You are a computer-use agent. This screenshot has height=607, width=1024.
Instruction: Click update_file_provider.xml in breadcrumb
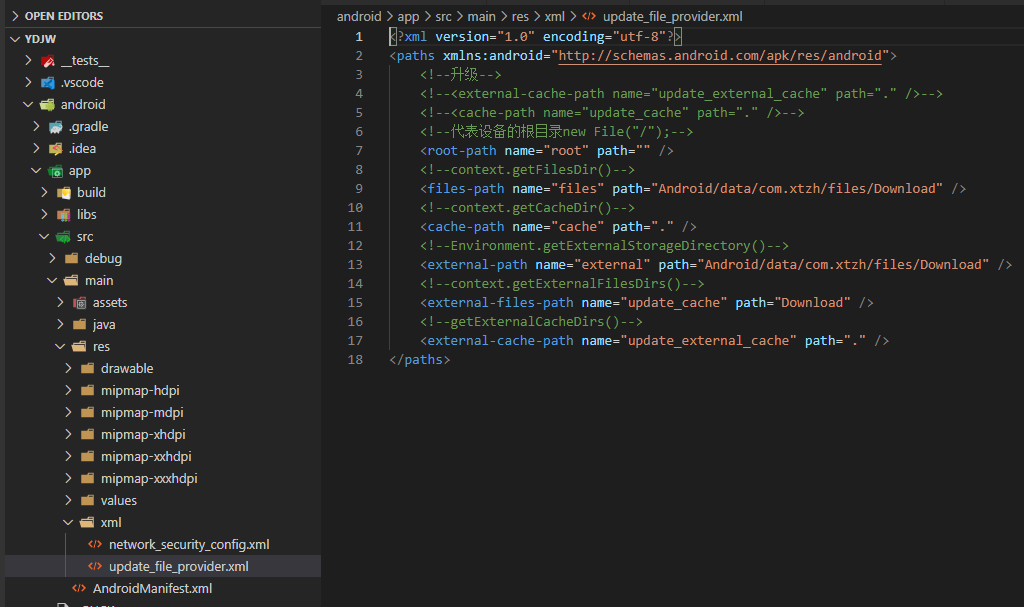point(673,16)
